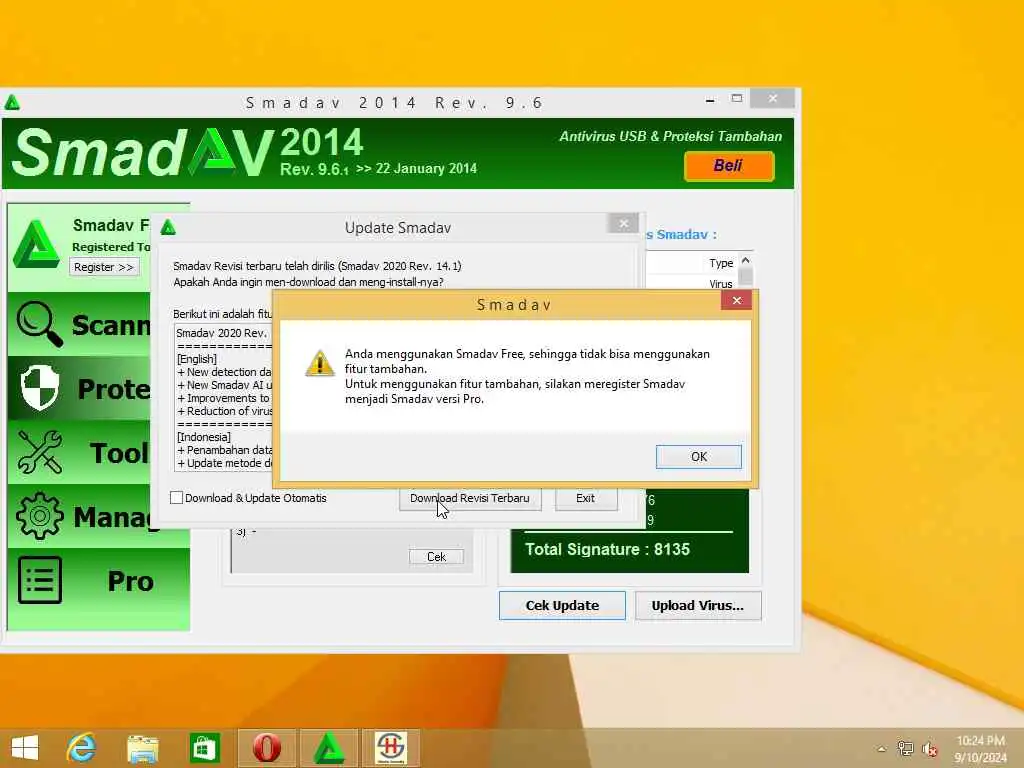Click the Smadav icon in main title bar
The height and width of the screenshot is (768, 1024).
click(12, 103)
